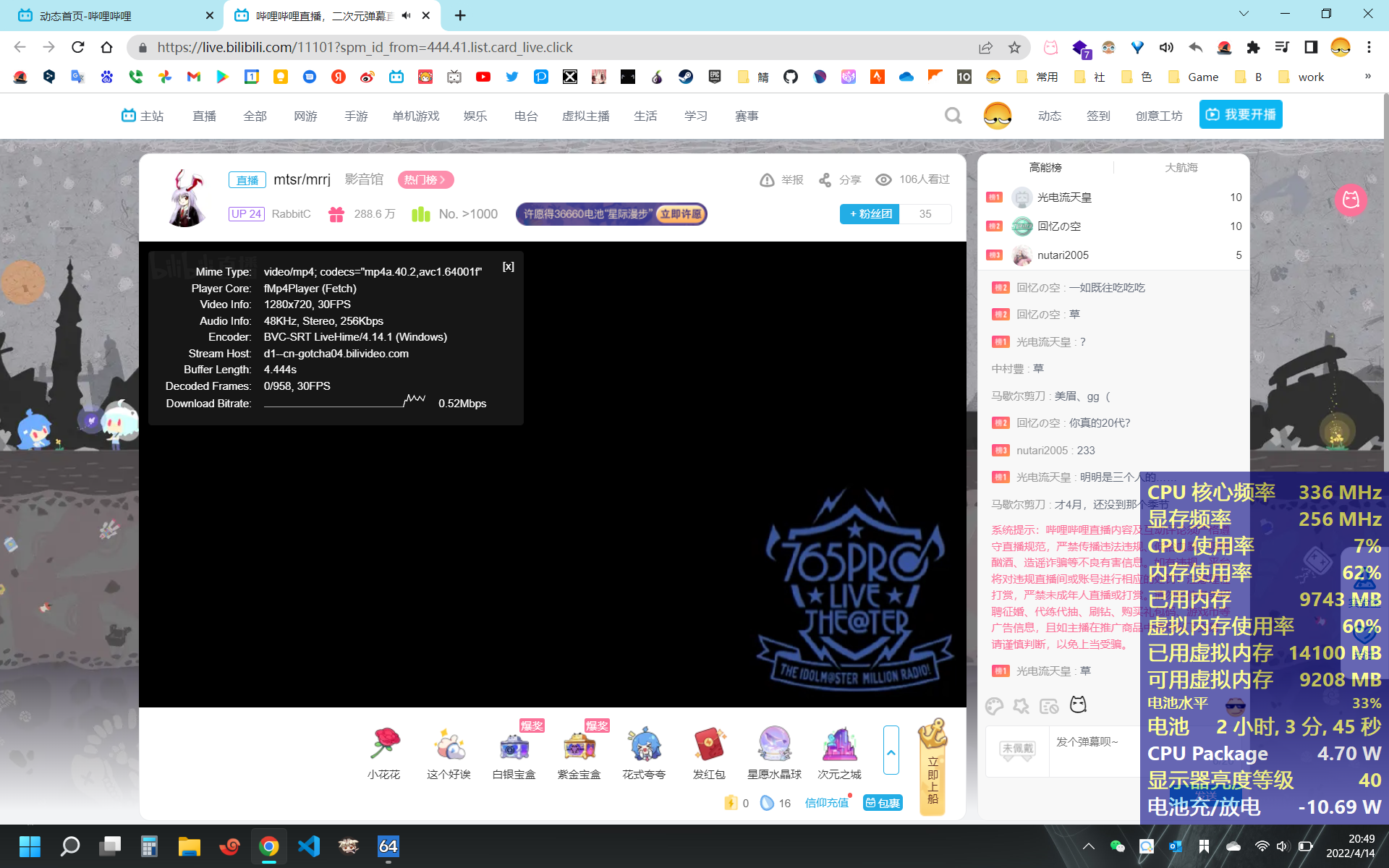
Task: Open the 网游 category menu
Action: pyautogui.click(x=305, y=116)
